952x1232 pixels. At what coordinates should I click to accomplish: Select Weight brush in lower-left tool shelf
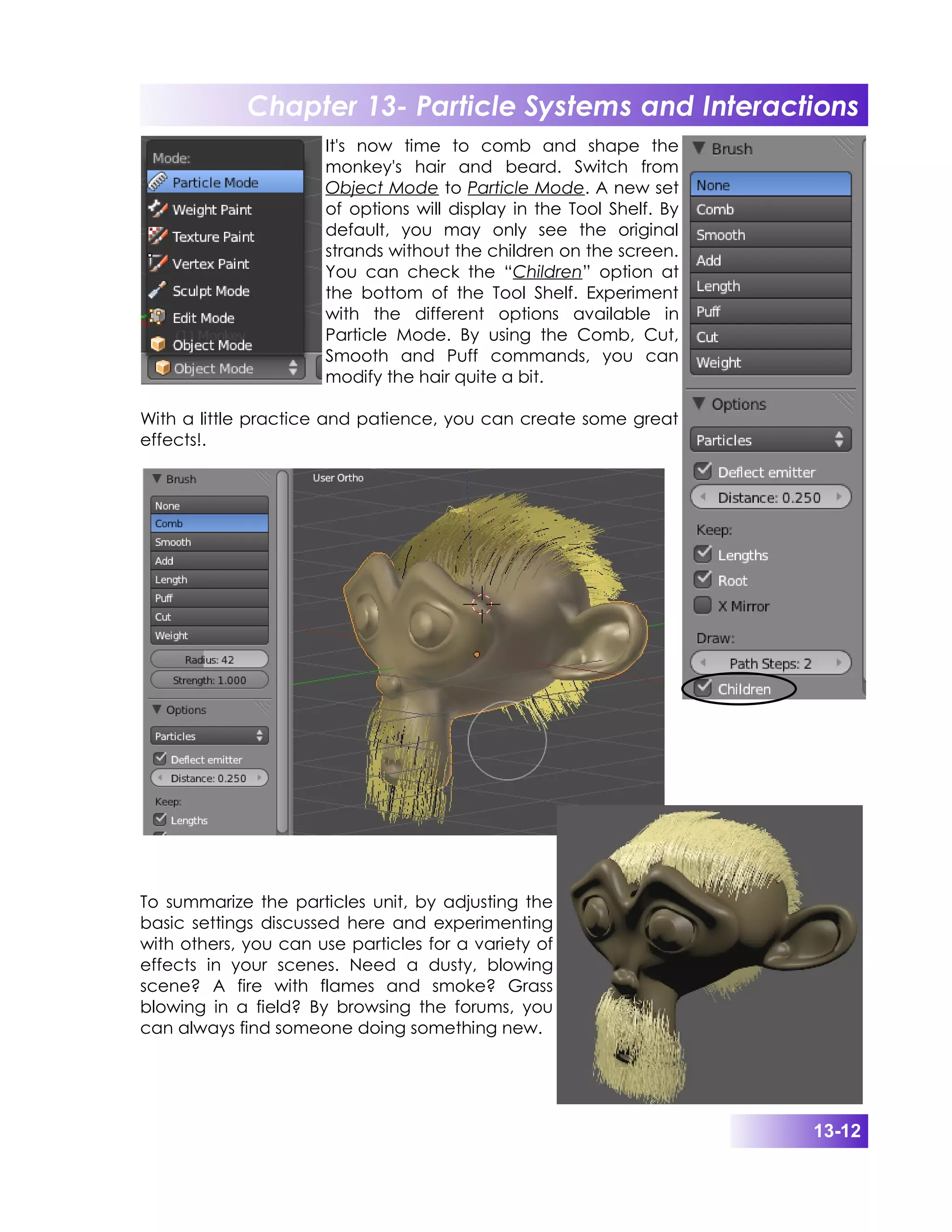pyautogui.click(x=209, y=635)
